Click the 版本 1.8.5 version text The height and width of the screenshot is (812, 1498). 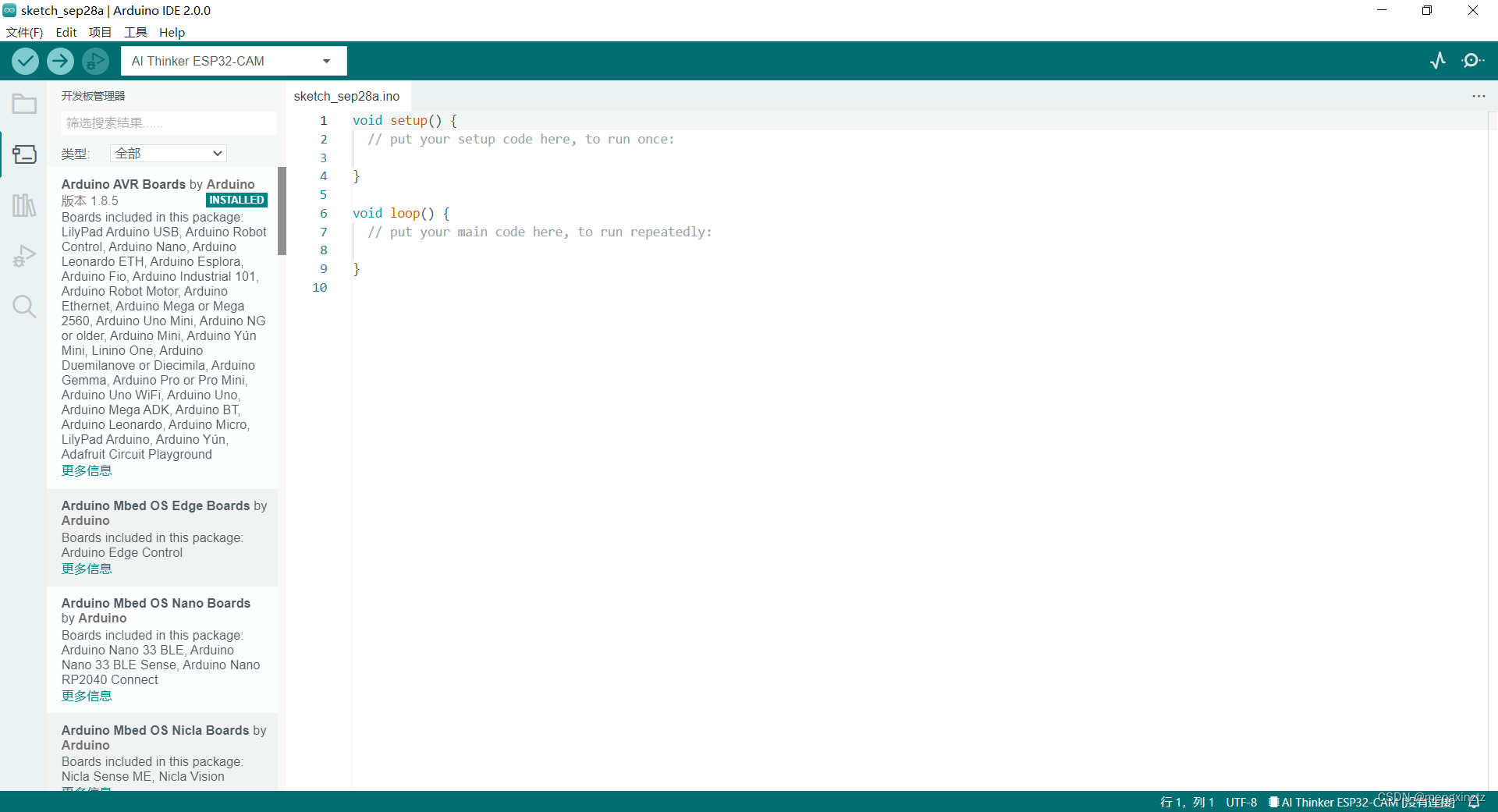[90, 200]
